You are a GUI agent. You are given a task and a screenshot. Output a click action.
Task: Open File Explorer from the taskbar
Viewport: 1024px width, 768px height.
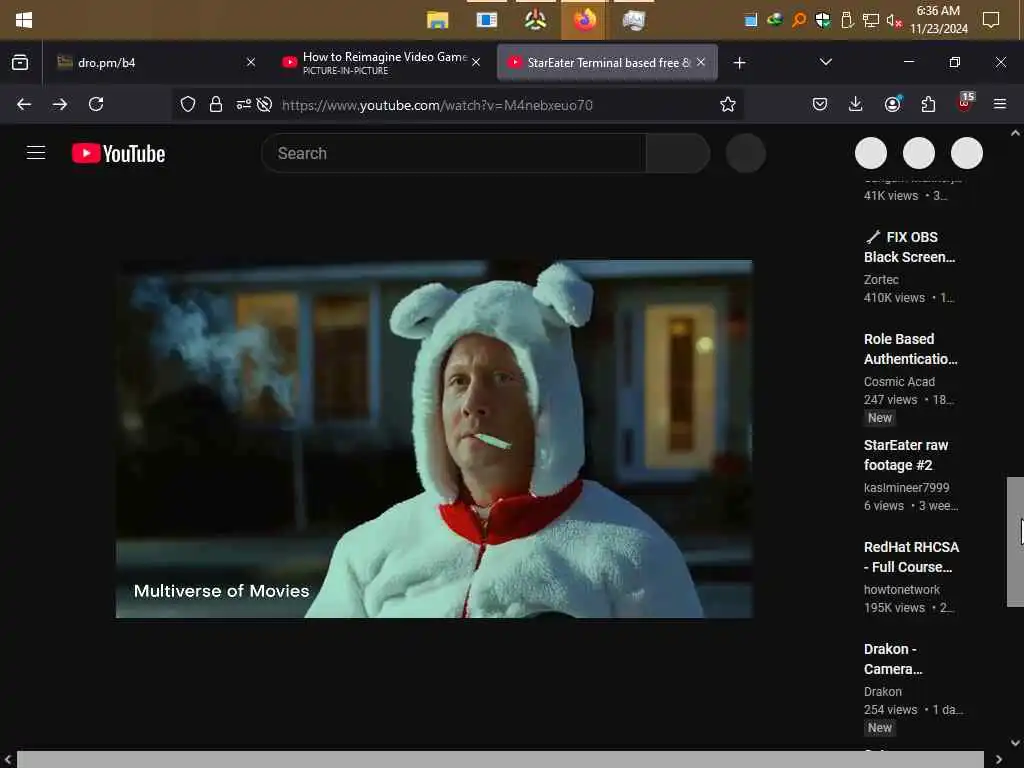438,20
